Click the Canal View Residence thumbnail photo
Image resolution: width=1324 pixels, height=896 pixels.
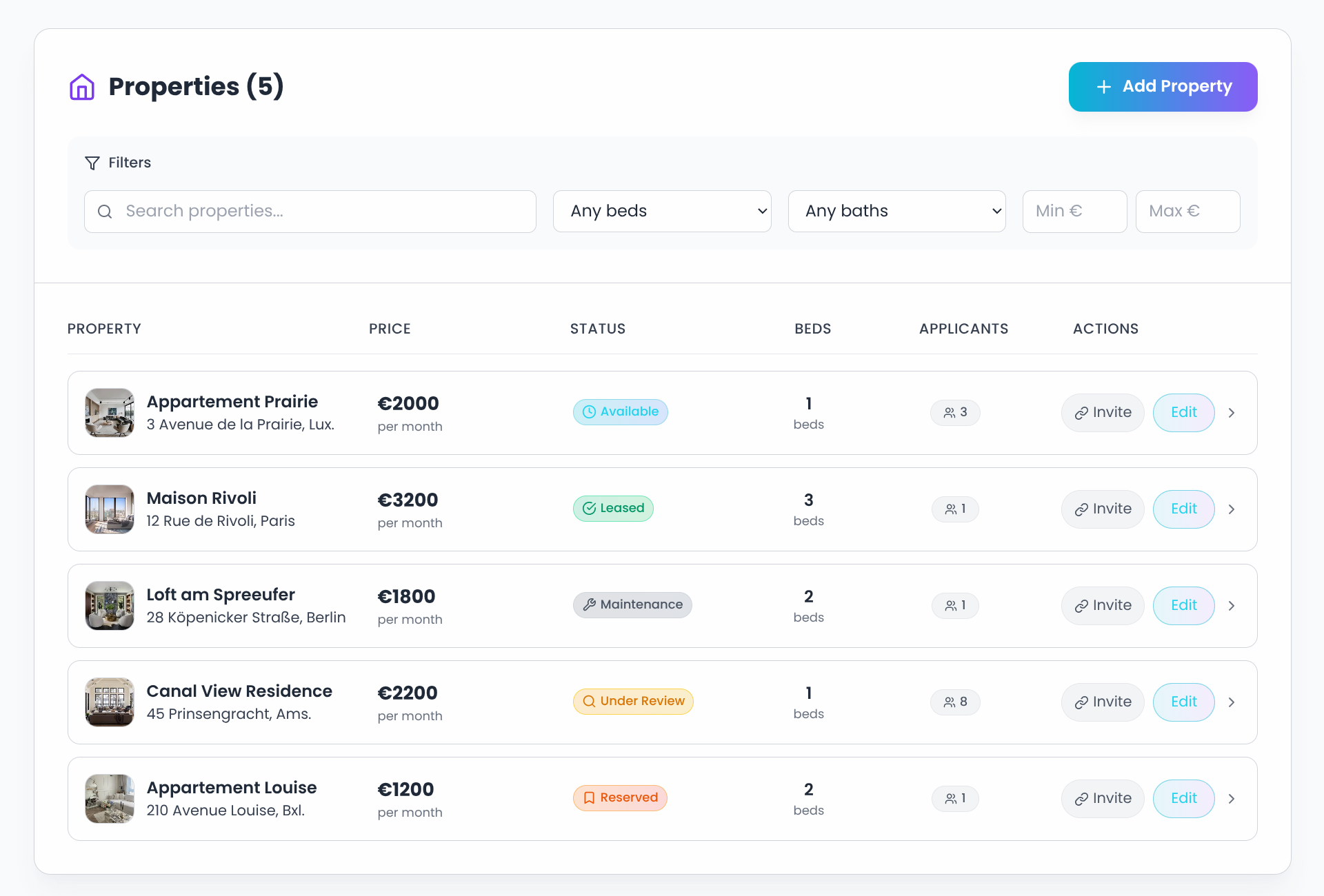pos(109,702)
